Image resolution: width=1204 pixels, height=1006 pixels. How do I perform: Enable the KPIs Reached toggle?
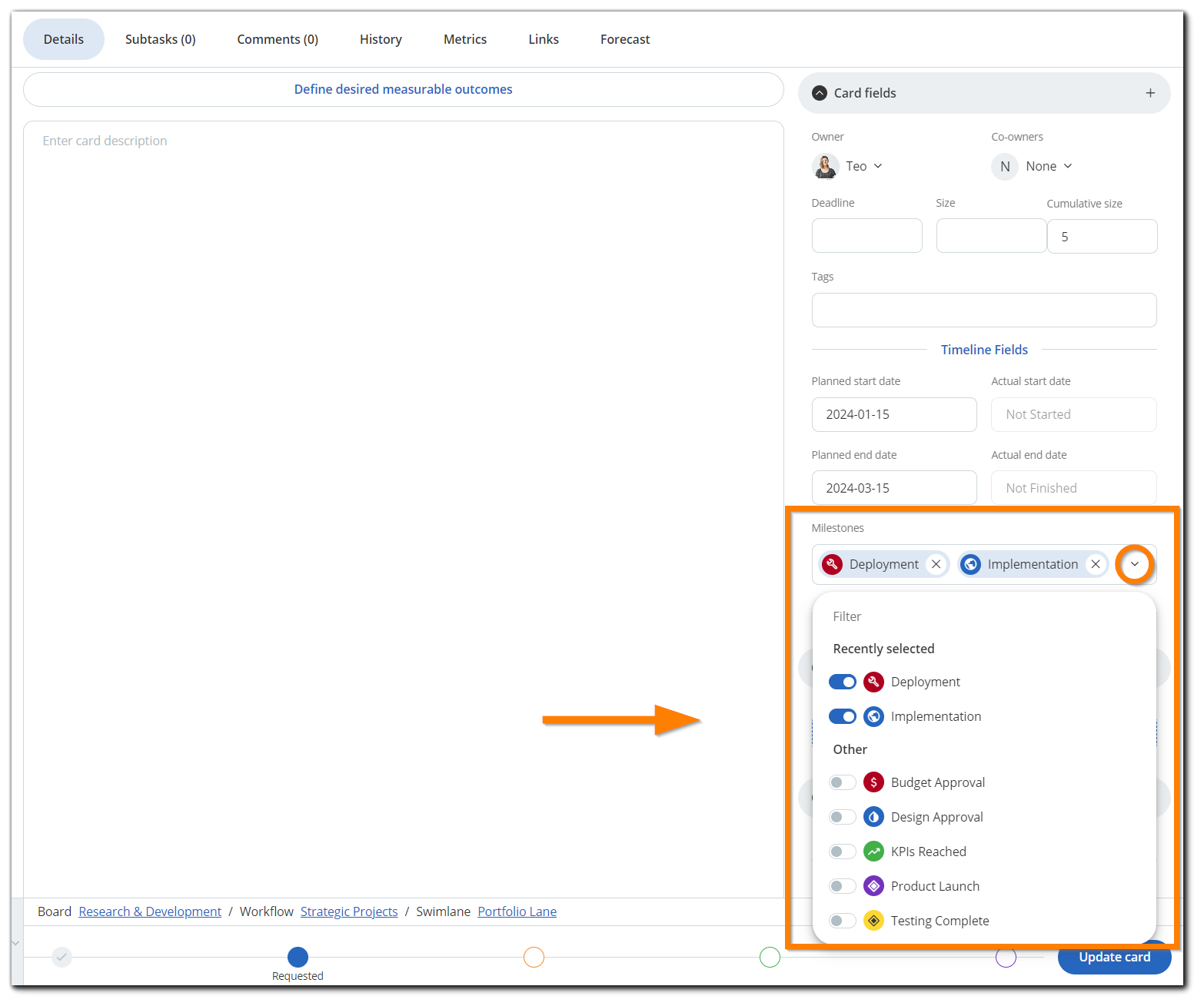pyautogui.click(x=843, y=852)
